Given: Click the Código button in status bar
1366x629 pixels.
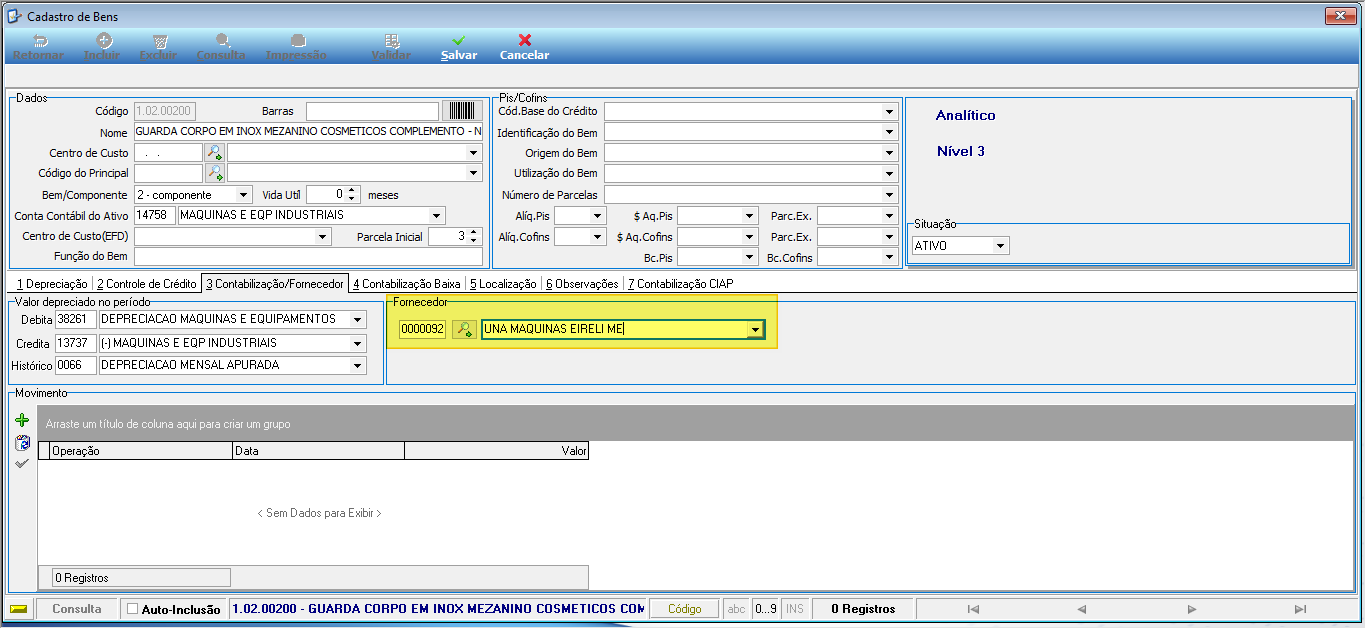Looking at the screenshot, I should pyautogui.click(x=685, y=608).
